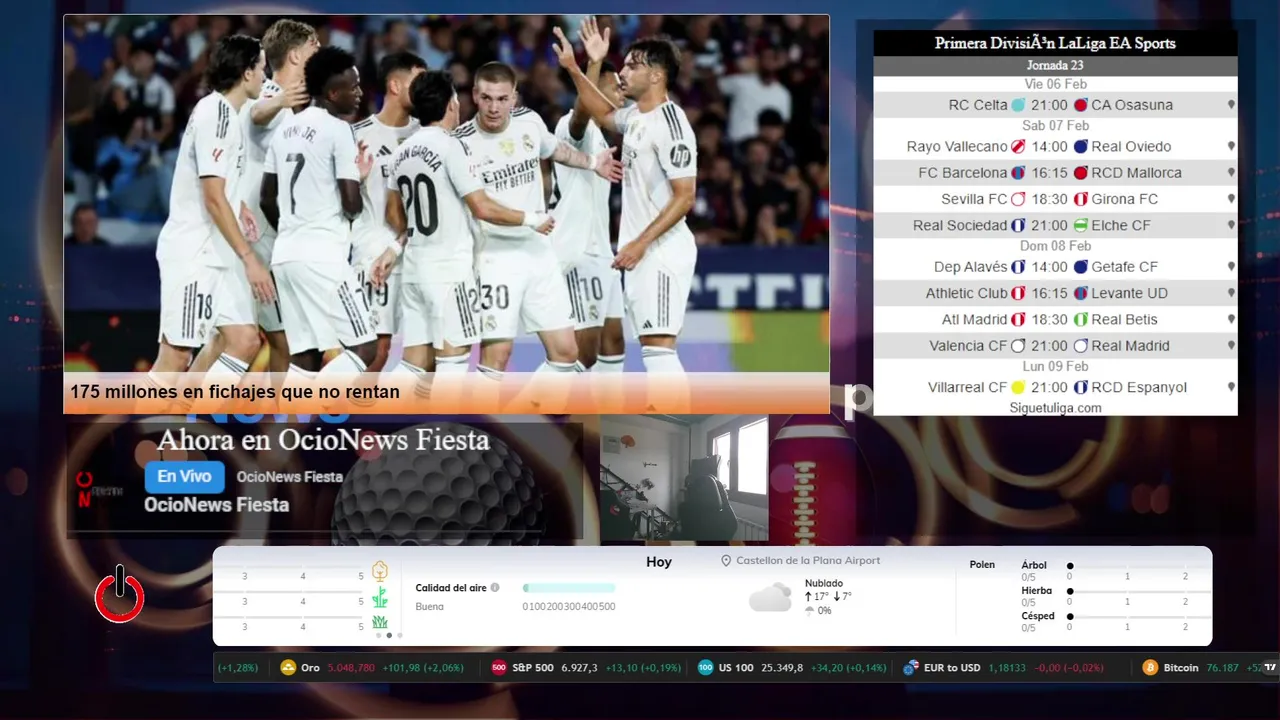
Task: Click the headline '175 millones en fichajes'
Action: (235, 393)
